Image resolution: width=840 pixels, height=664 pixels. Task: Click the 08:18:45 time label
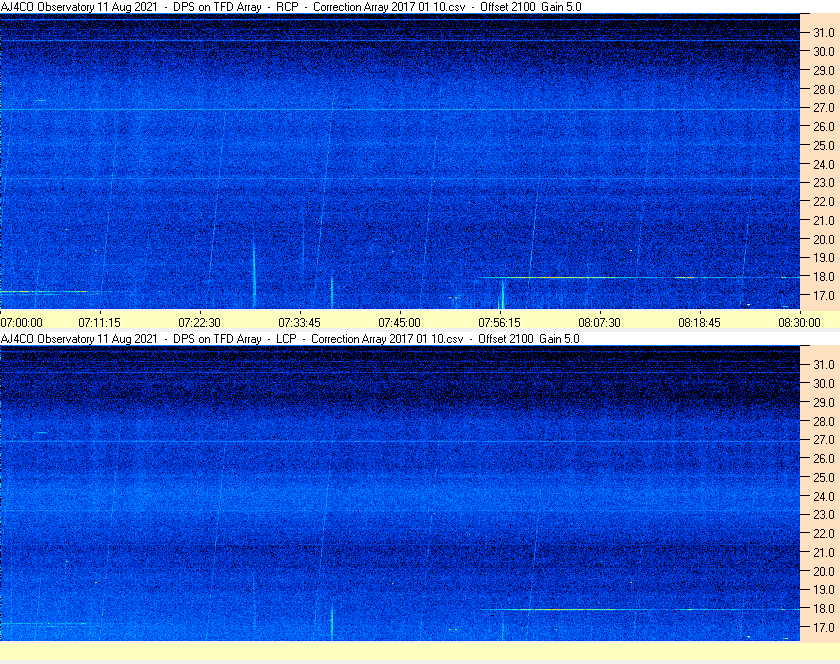pos(700,323)
